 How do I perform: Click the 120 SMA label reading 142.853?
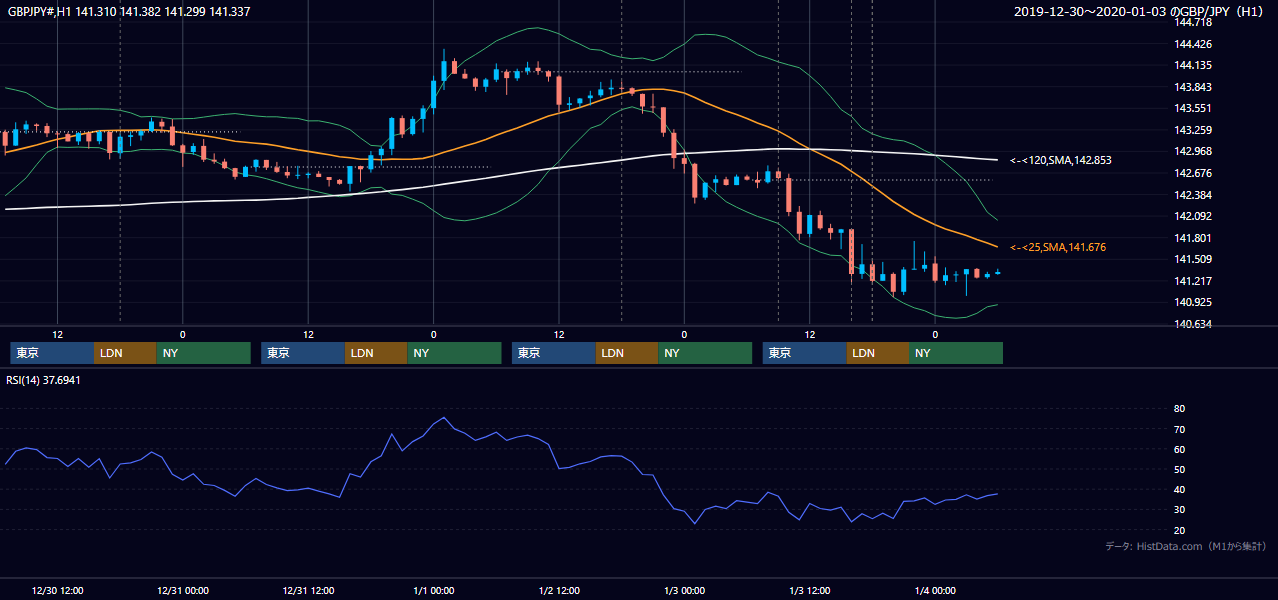coord(1061,160)
